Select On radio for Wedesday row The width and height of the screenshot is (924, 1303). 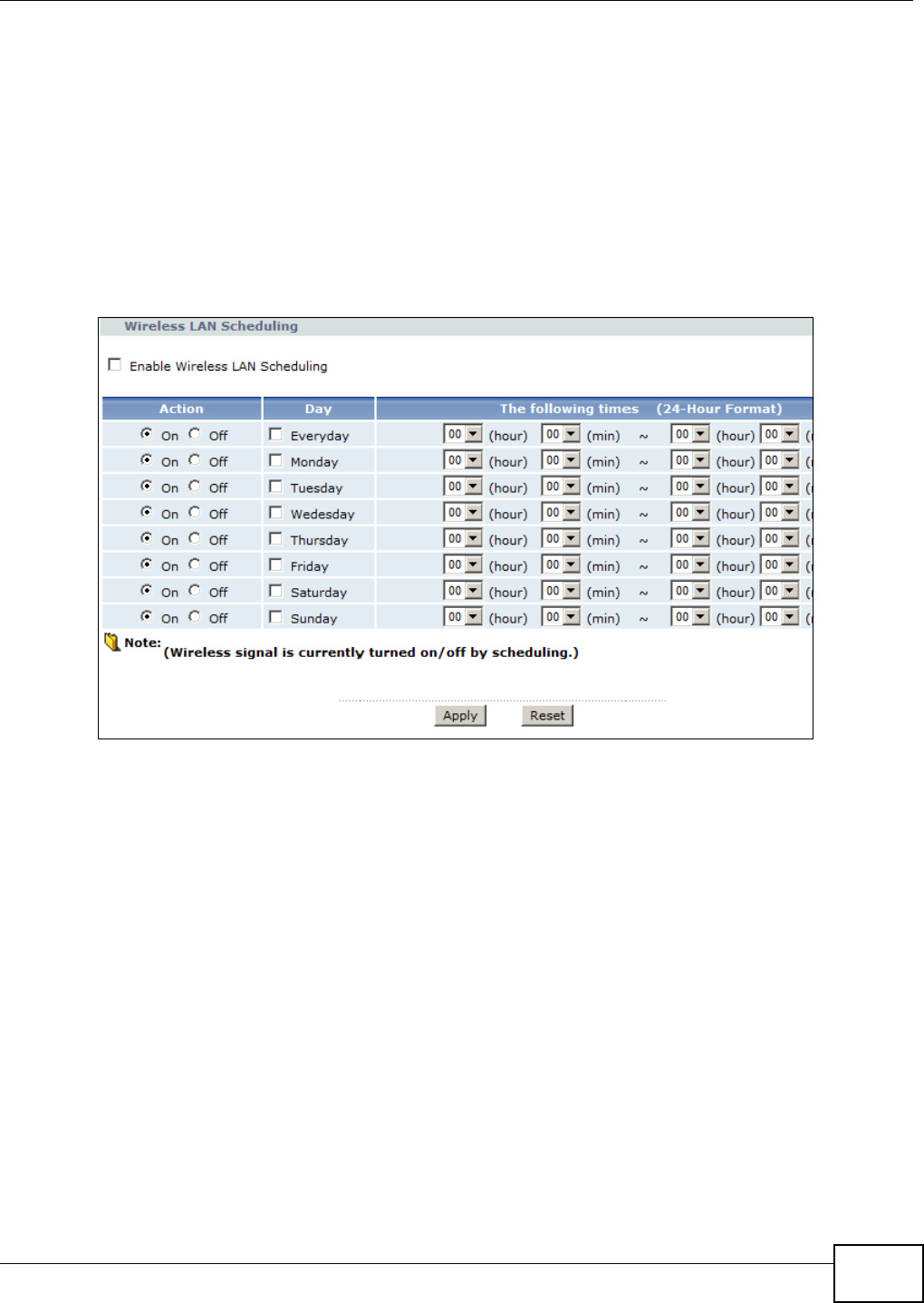146,512
